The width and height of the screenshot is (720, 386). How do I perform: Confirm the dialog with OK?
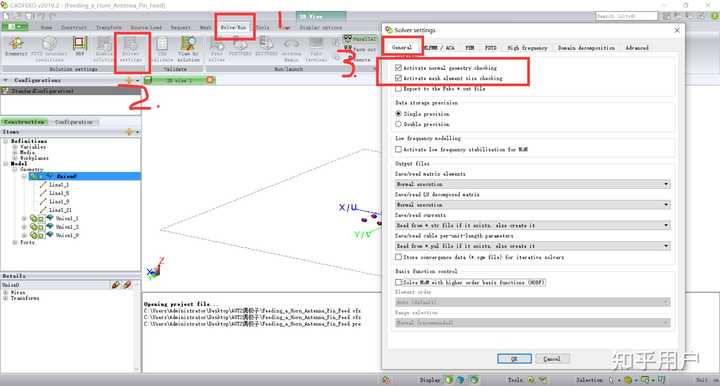[x=514, y=358]
